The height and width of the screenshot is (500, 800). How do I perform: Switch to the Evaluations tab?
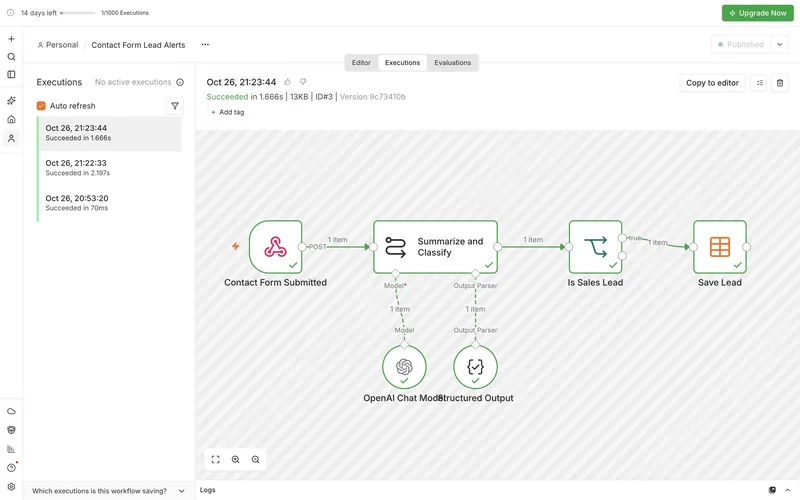pyautogui.click(x=453, y=63)
